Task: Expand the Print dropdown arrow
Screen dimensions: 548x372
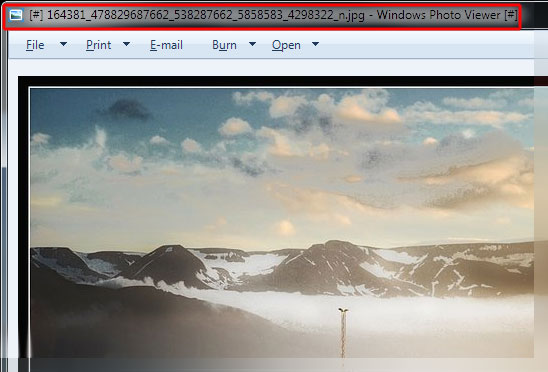Action: pyautogui.click(x=127, y=44)
